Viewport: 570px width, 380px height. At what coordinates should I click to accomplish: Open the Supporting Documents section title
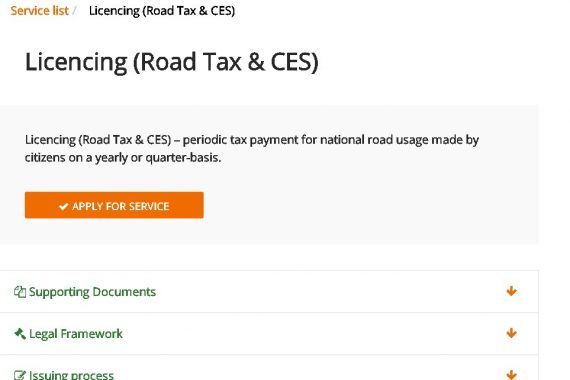tap(92, 292)
